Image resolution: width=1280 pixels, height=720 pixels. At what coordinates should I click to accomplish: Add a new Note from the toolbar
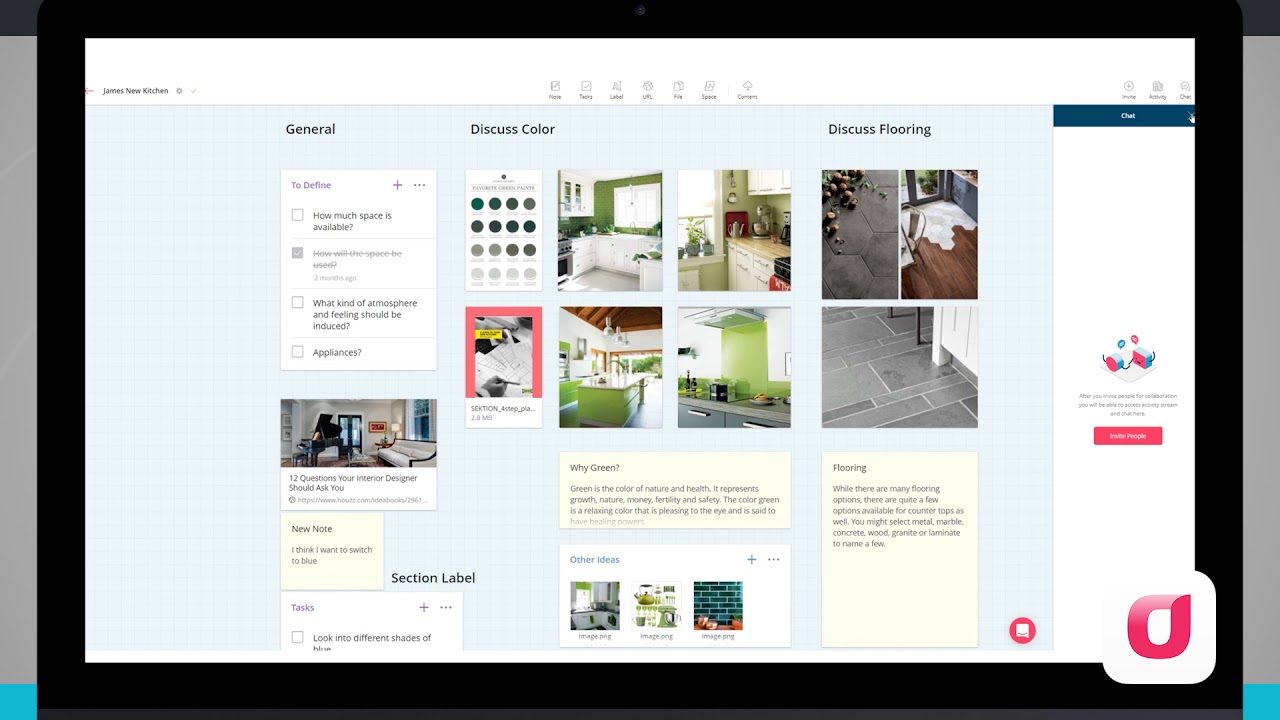555,90
